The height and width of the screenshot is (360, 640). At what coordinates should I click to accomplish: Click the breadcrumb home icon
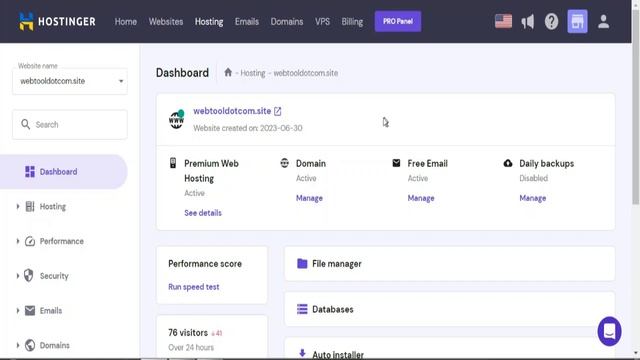tap(228, 72)
